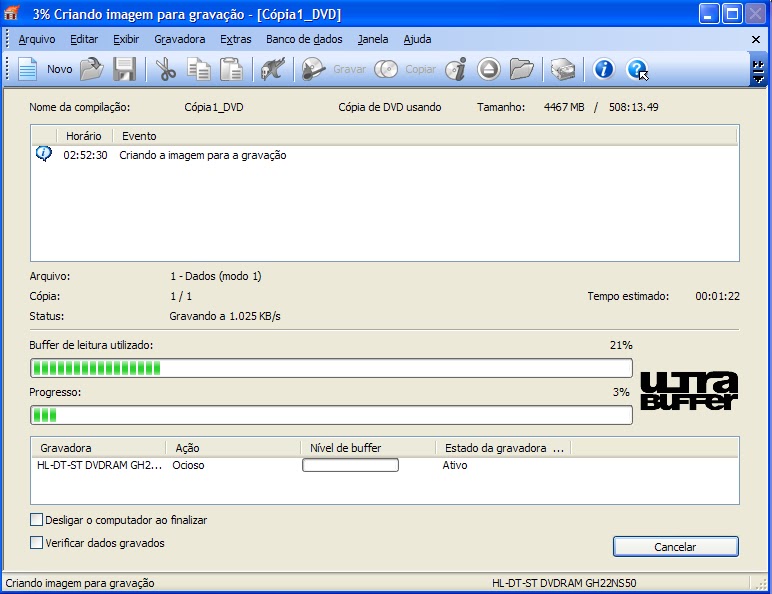This screenshot has width=772, height=594.
Task: Click the '02:52:30' time entry
Action: tap(85, 155)
